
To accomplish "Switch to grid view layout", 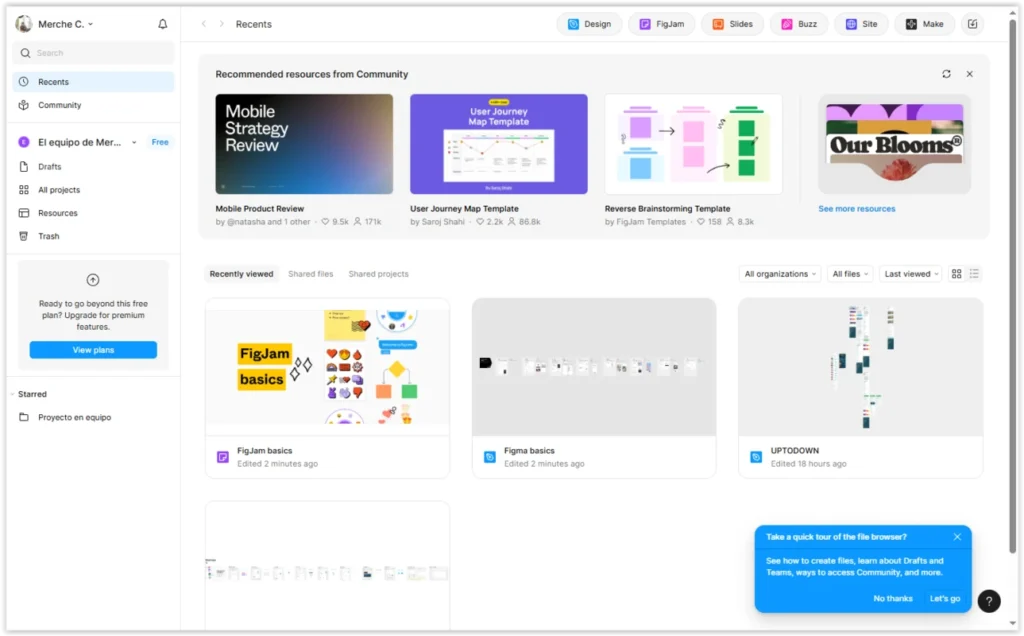I will (956, 273).
